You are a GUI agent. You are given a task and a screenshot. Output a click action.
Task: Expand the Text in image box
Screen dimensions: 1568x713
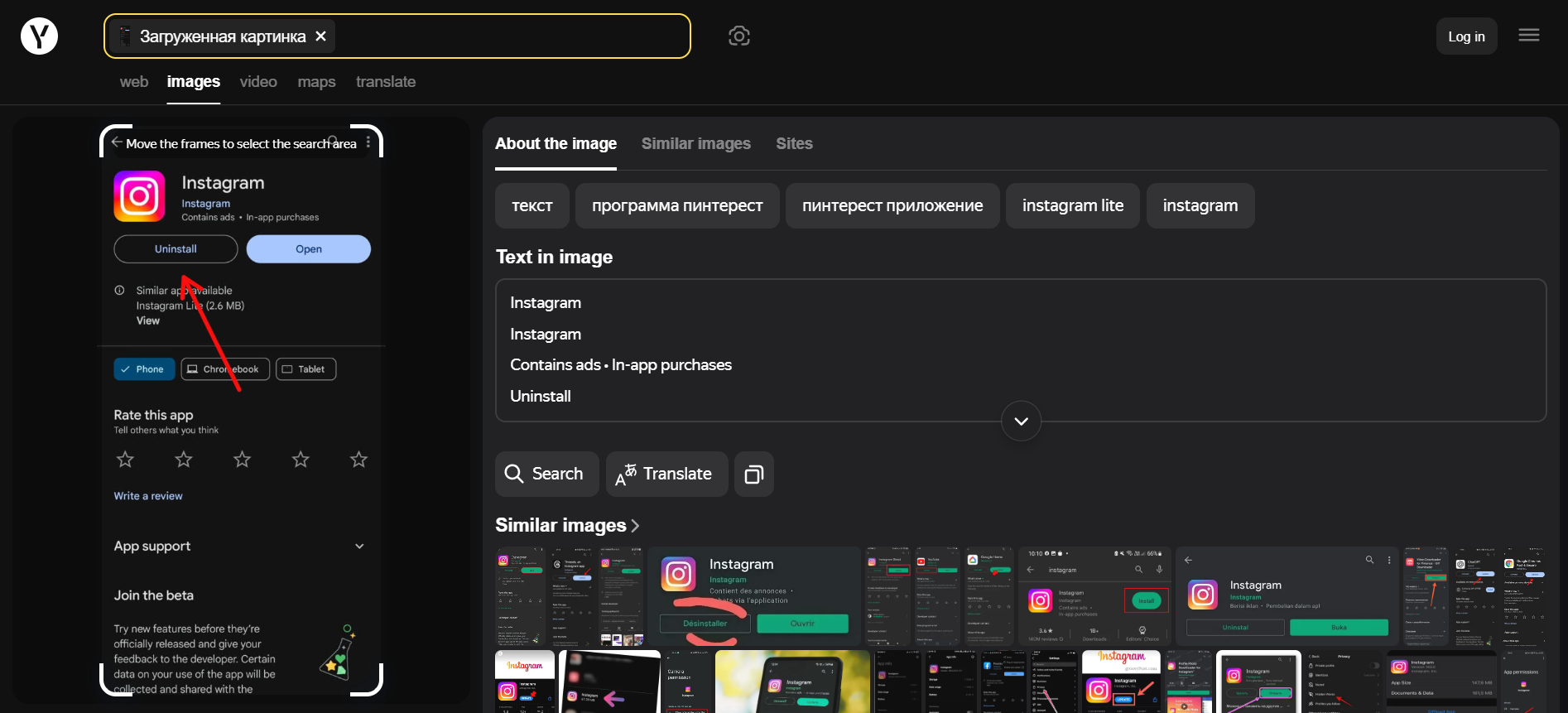point(1021,422)
